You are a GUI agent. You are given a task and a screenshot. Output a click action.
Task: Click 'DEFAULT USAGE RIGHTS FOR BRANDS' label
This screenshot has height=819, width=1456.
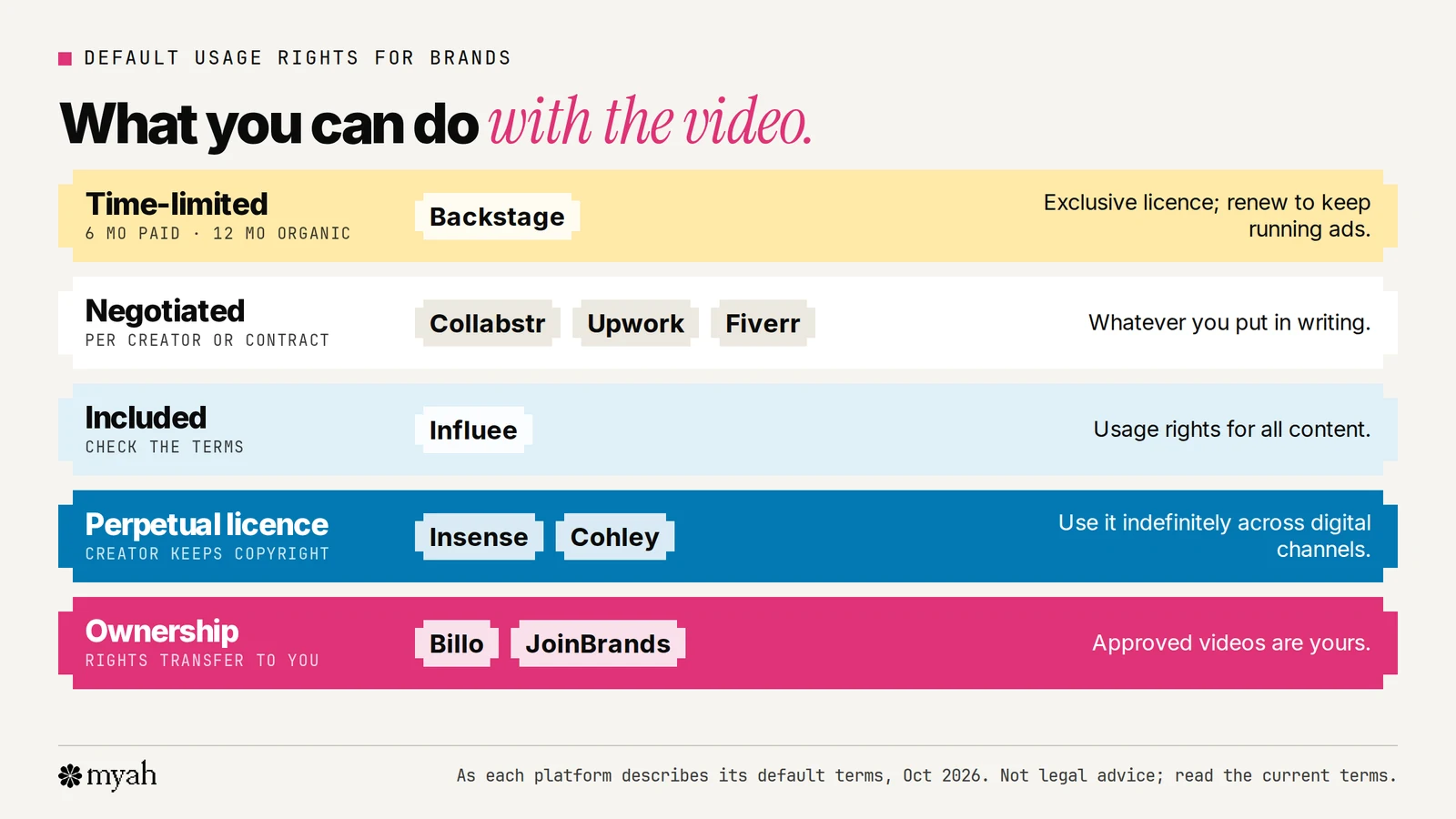298,58
